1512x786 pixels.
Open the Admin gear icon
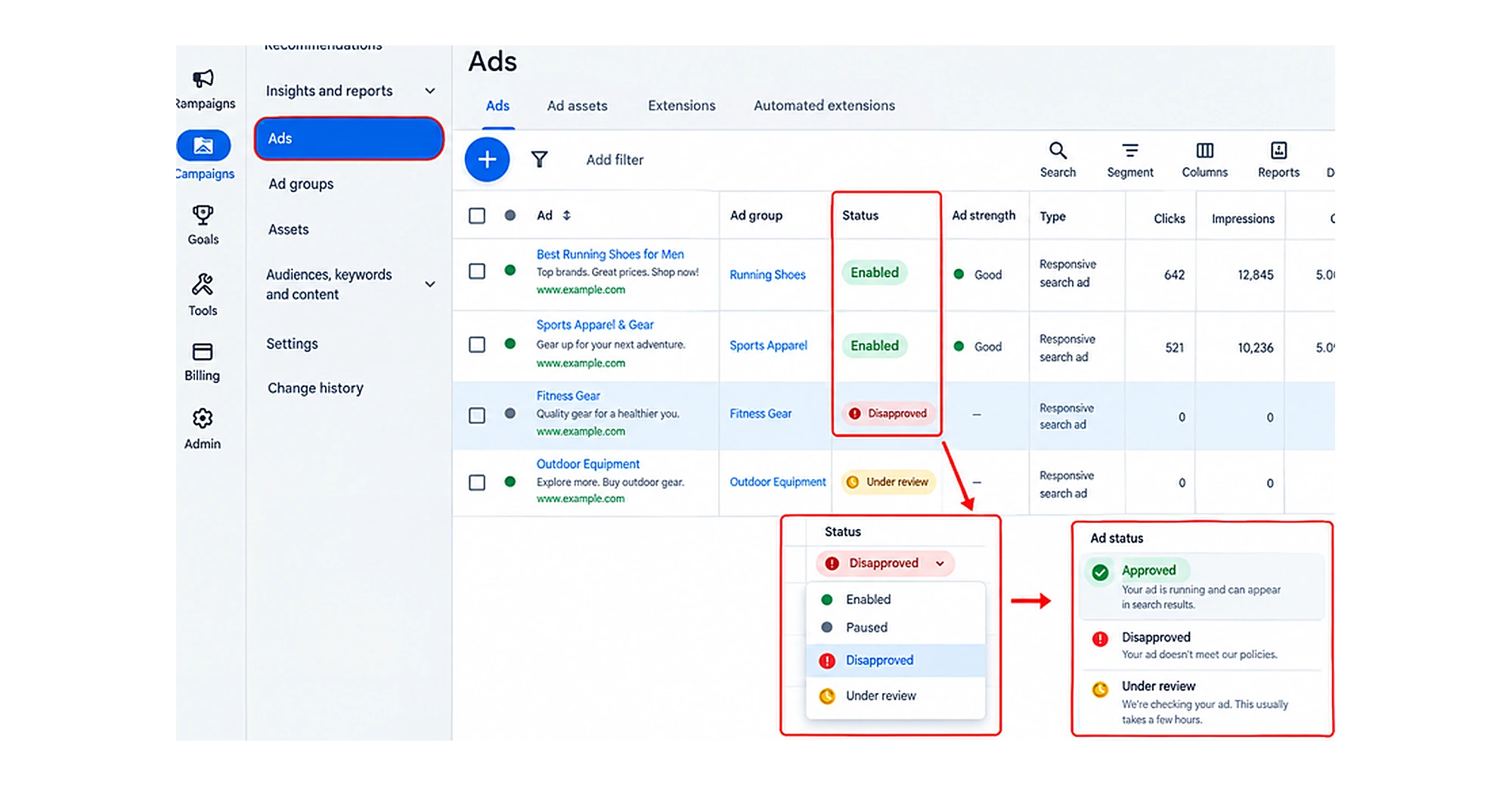[x=203, y=419]
